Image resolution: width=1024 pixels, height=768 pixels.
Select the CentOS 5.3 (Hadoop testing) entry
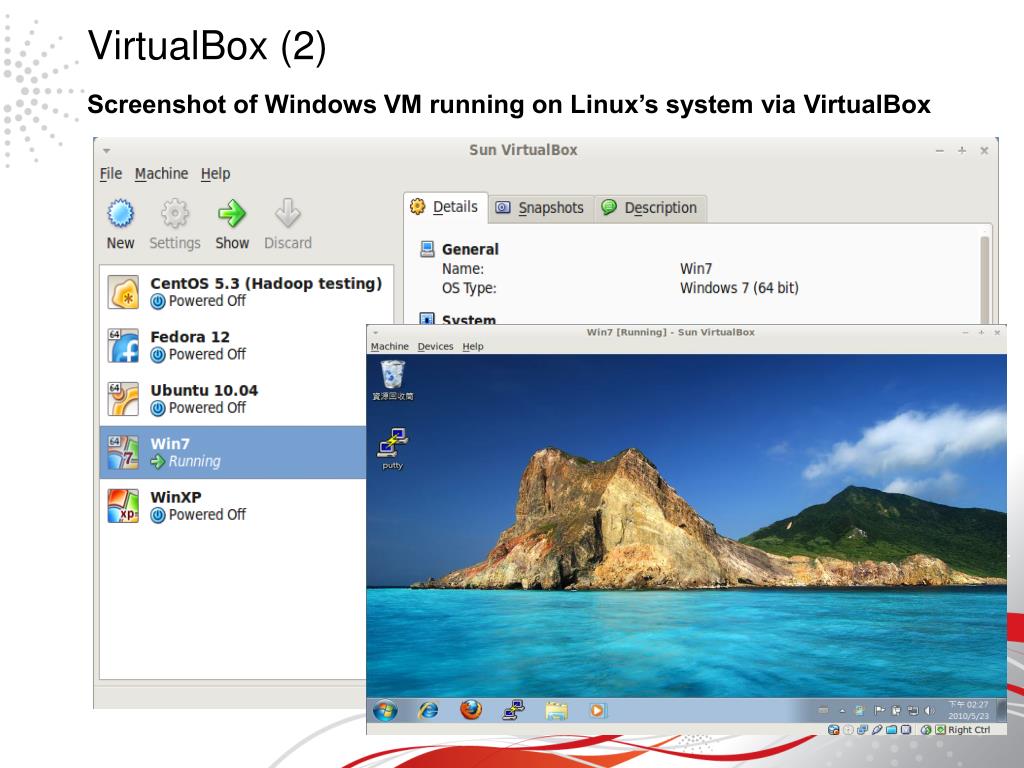click(247, 291)
